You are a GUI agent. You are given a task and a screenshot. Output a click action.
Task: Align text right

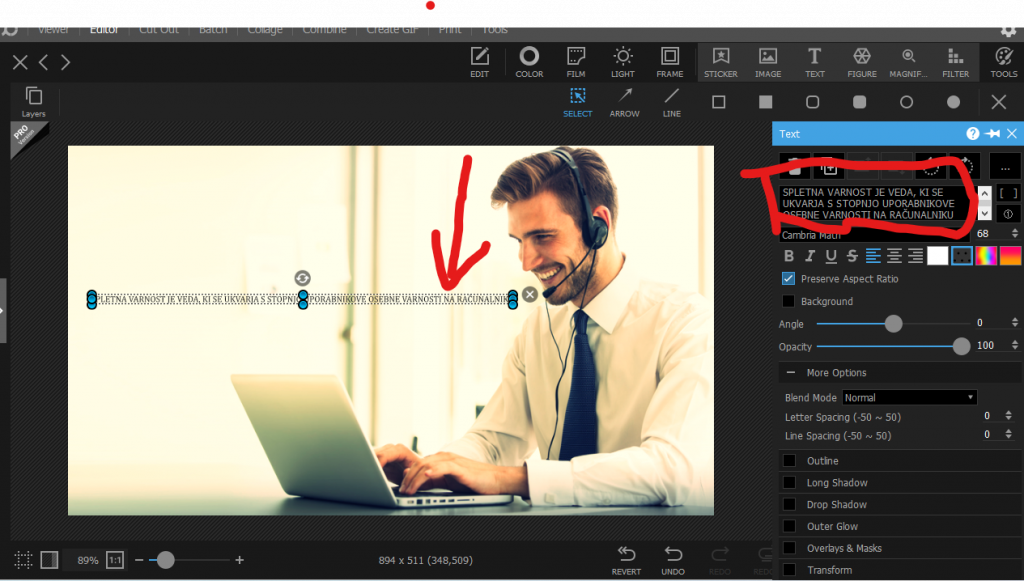tap(916, 256)
